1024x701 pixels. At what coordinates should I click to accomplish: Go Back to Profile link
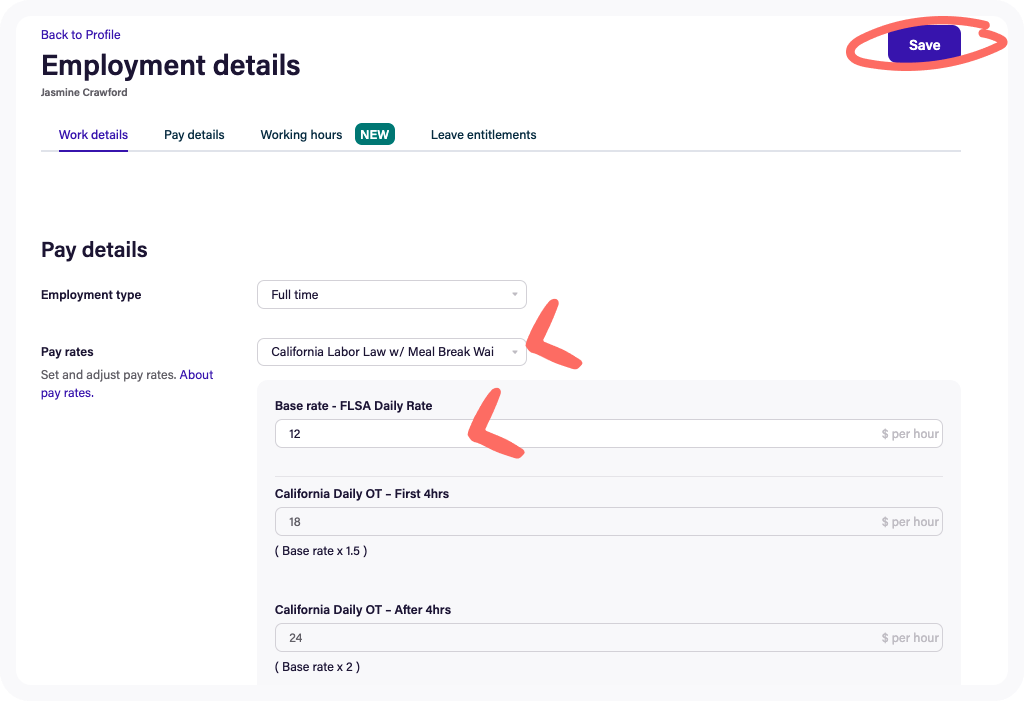click(80, 35)
